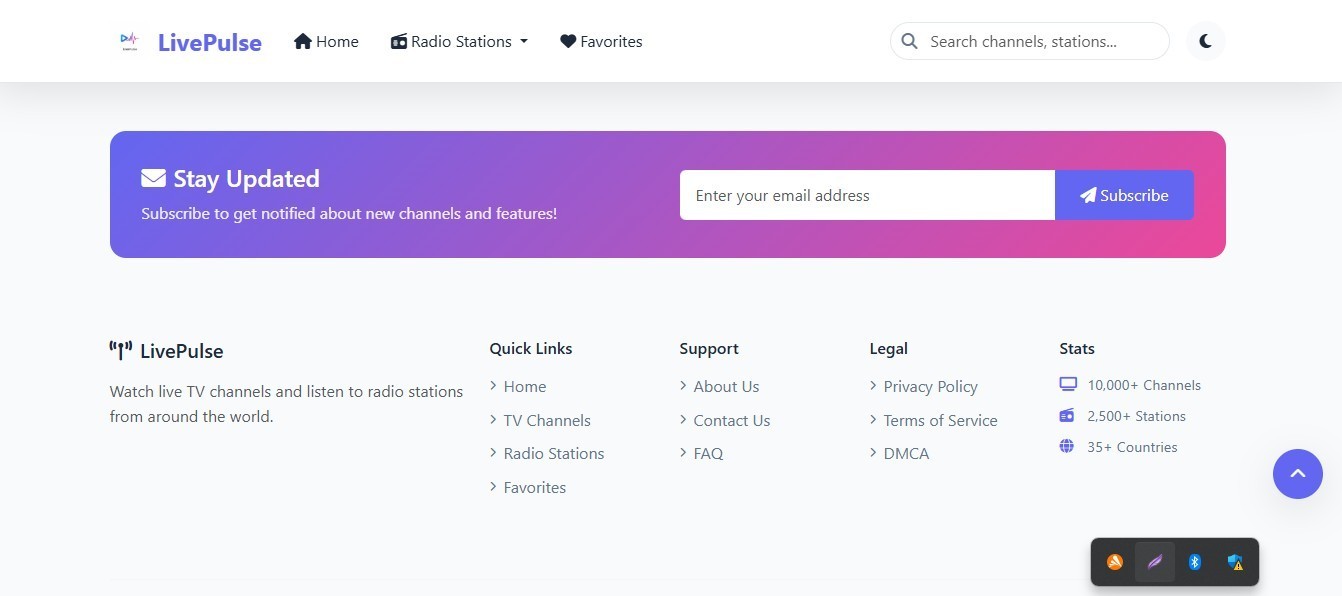Click the magnifier icon in search bar
The height and width of the screenshot is (596, 1342).
(x=909, y=41)
